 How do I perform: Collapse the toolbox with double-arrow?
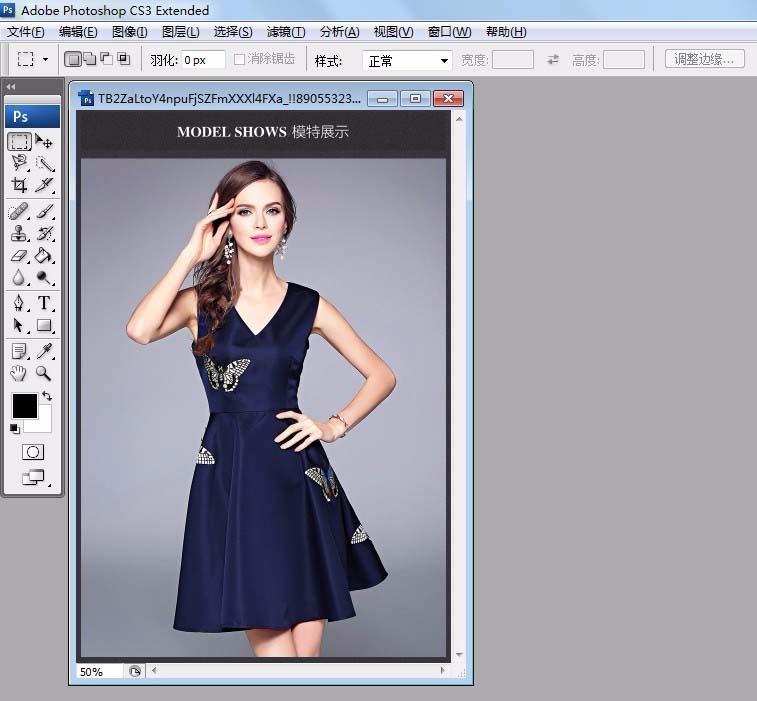(x=11, y=87)
